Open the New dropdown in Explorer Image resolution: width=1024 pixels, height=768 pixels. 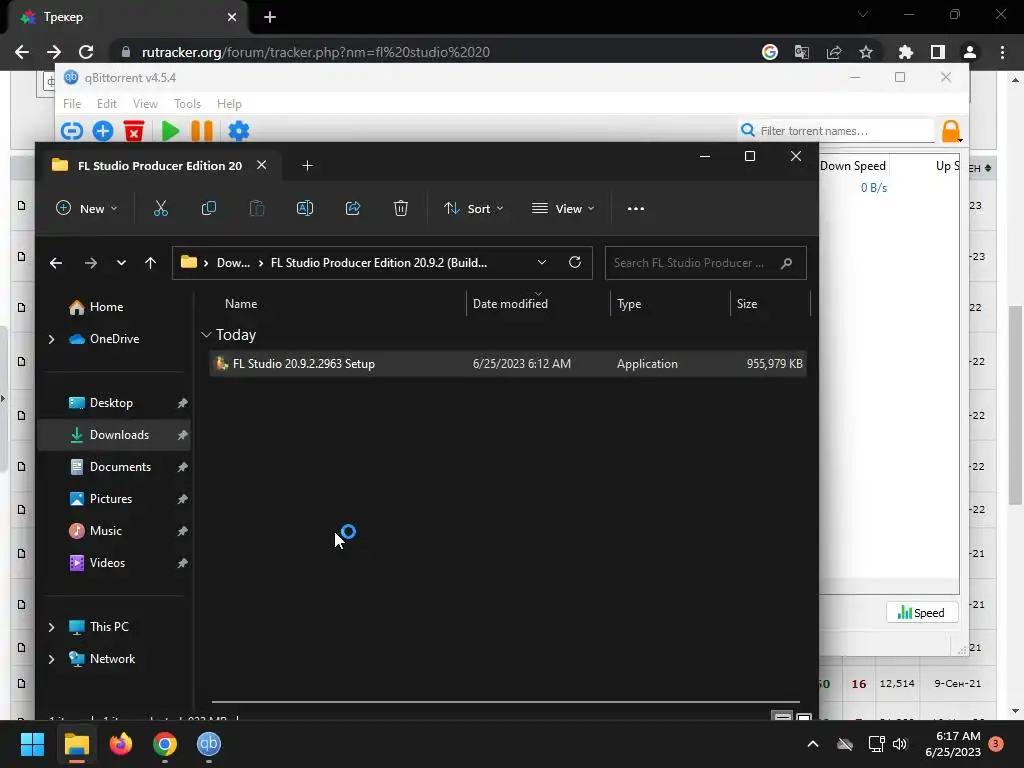[87, 208]
